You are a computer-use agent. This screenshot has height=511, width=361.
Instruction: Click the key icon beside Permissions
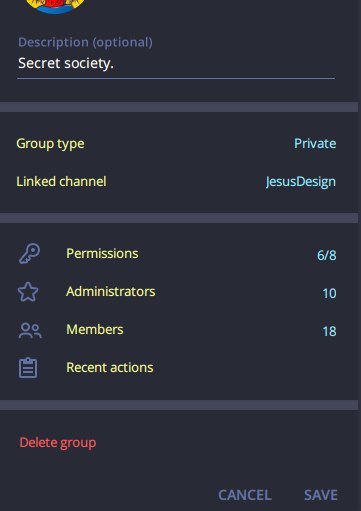pyautogui.click(x=29, y=254)
